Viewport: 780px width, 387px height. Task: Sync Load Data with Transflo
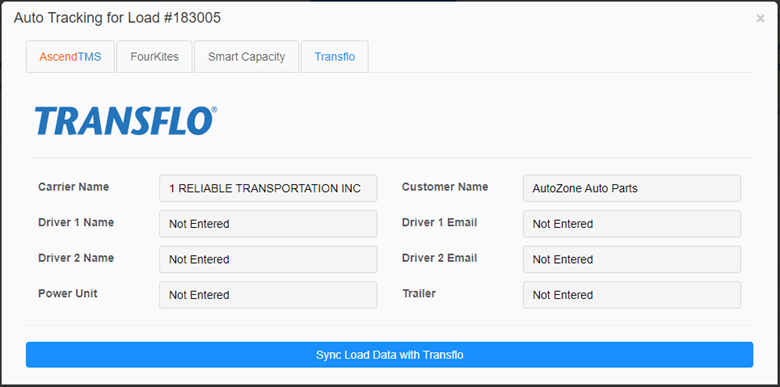coord(390,355)
